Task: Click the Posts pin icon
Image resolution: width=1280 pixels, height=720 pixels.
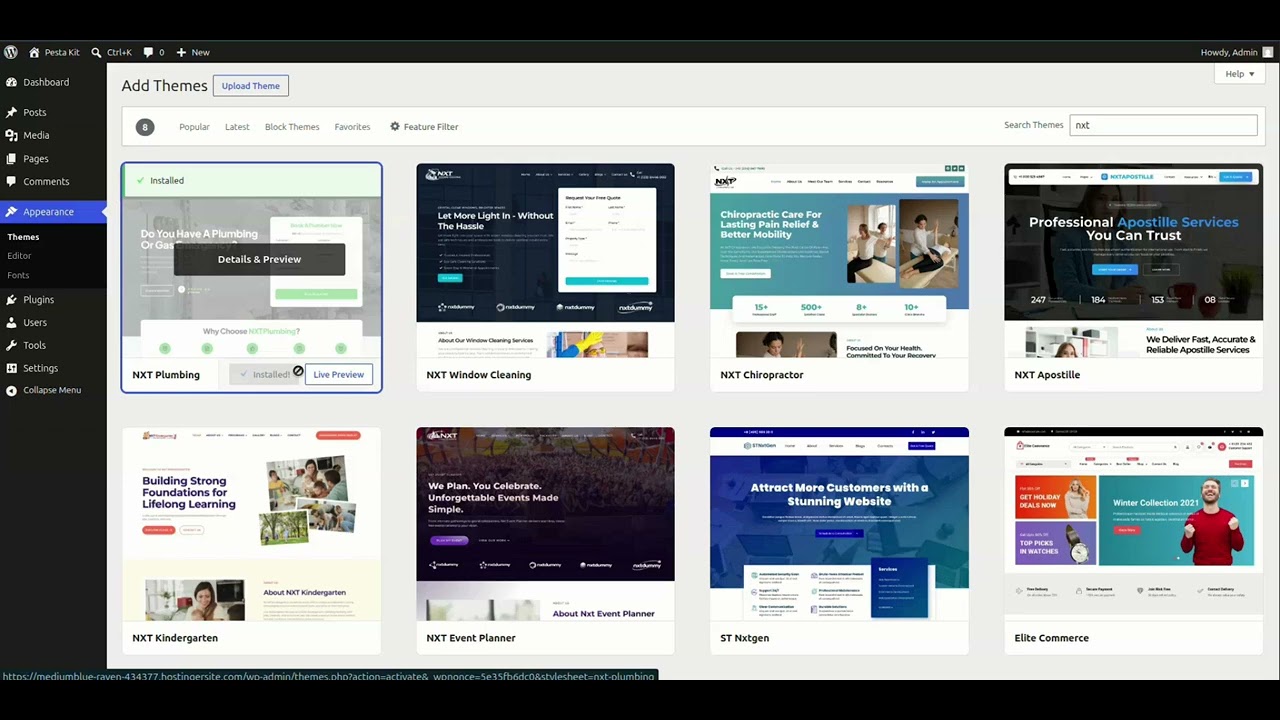Action: pos(11,112)
